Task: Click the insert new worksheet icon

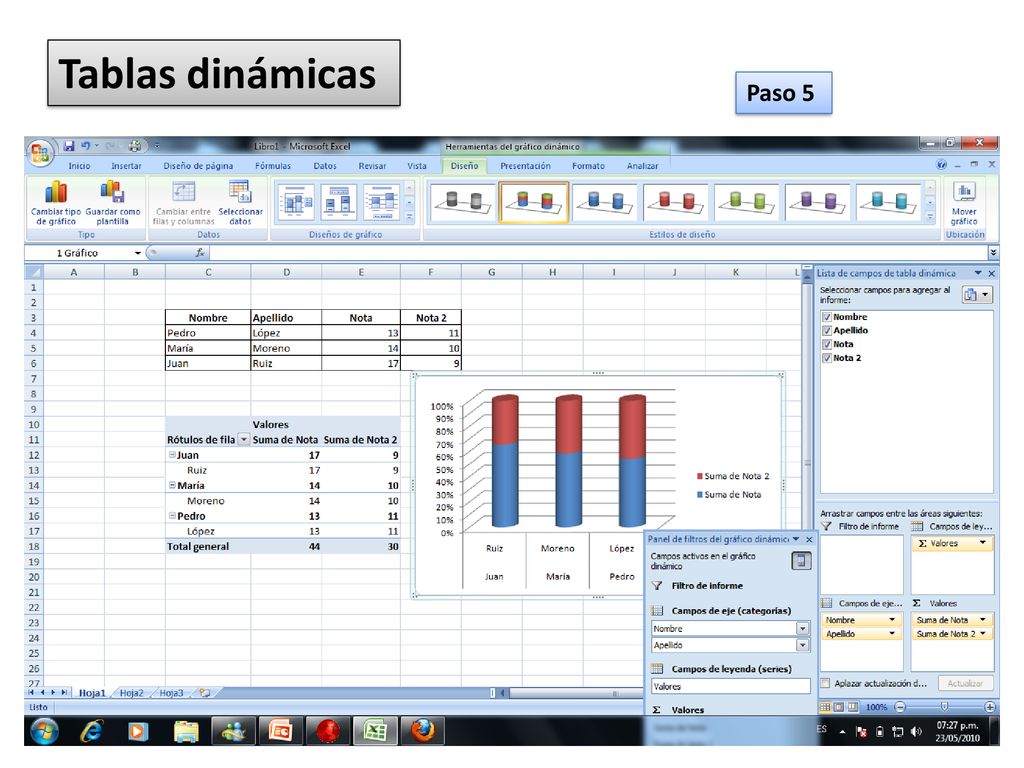Action: [205, 693]
